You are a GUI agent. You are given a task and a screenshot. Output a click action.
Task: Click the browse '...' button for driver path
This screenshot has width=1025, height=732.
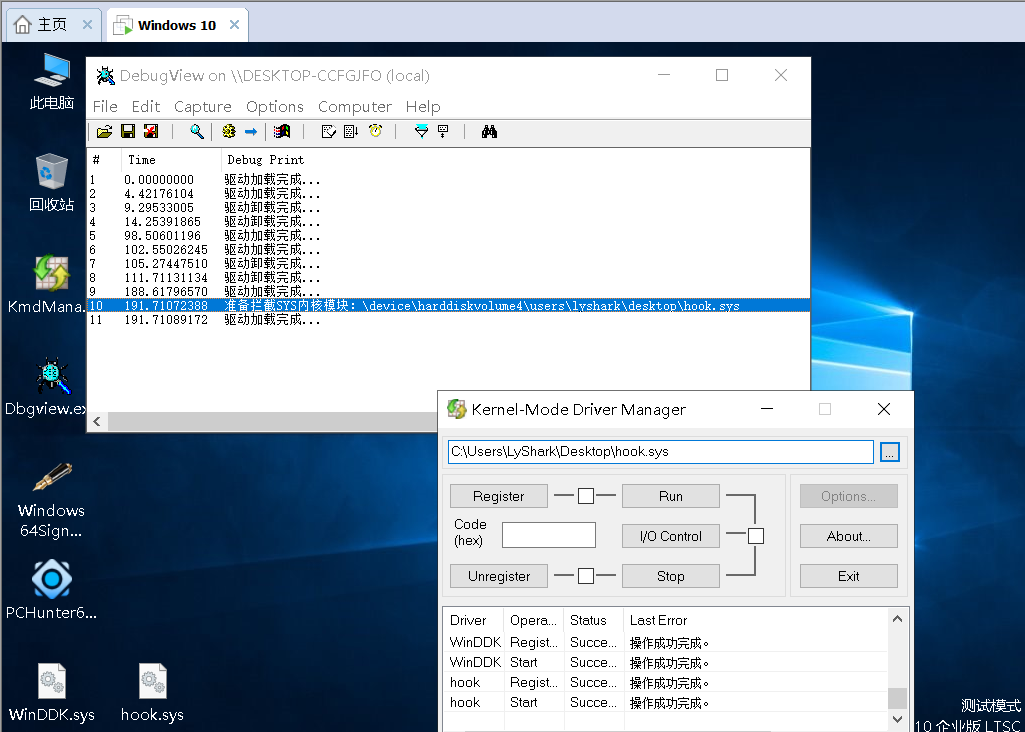point(890,452)
